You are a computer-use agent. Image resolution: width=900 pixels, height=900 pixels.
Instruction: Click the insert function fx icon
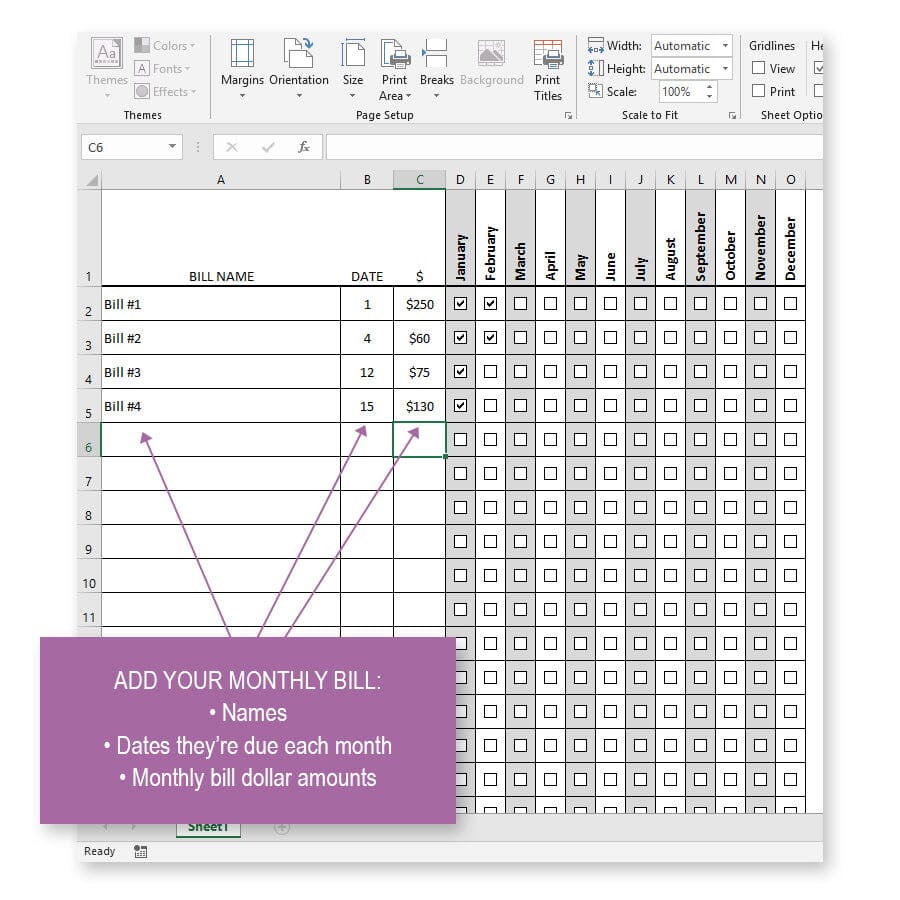pos(304,147)
